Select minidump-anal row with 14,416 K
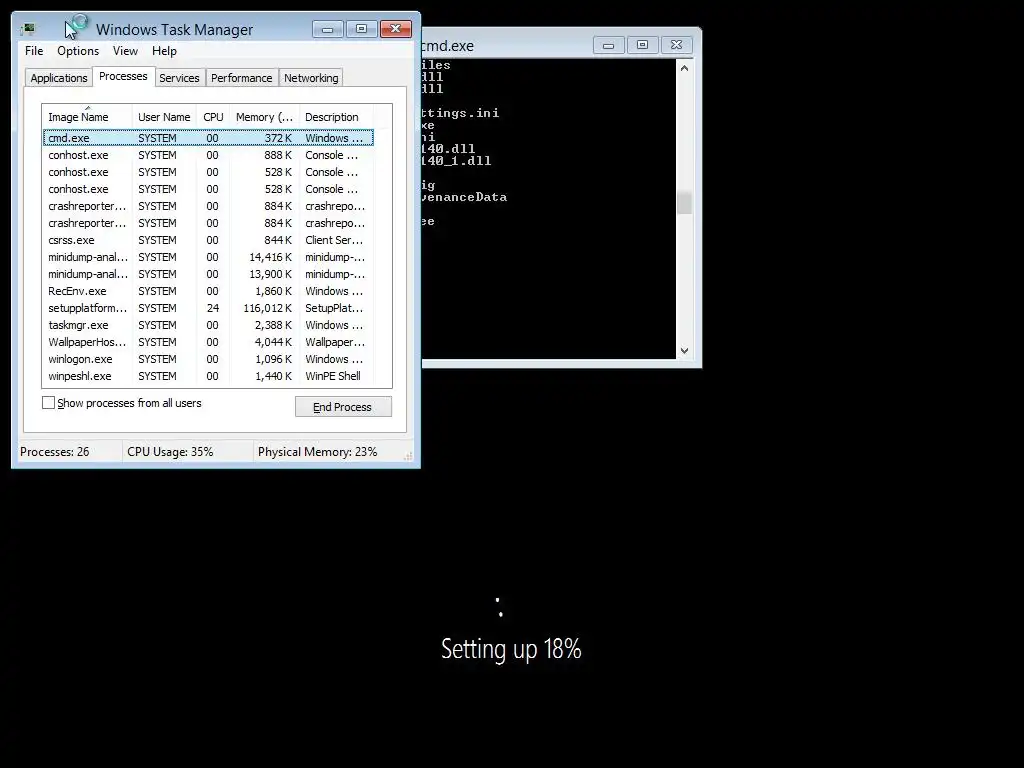Screen dimensions: 1024x768 [208, 257]
